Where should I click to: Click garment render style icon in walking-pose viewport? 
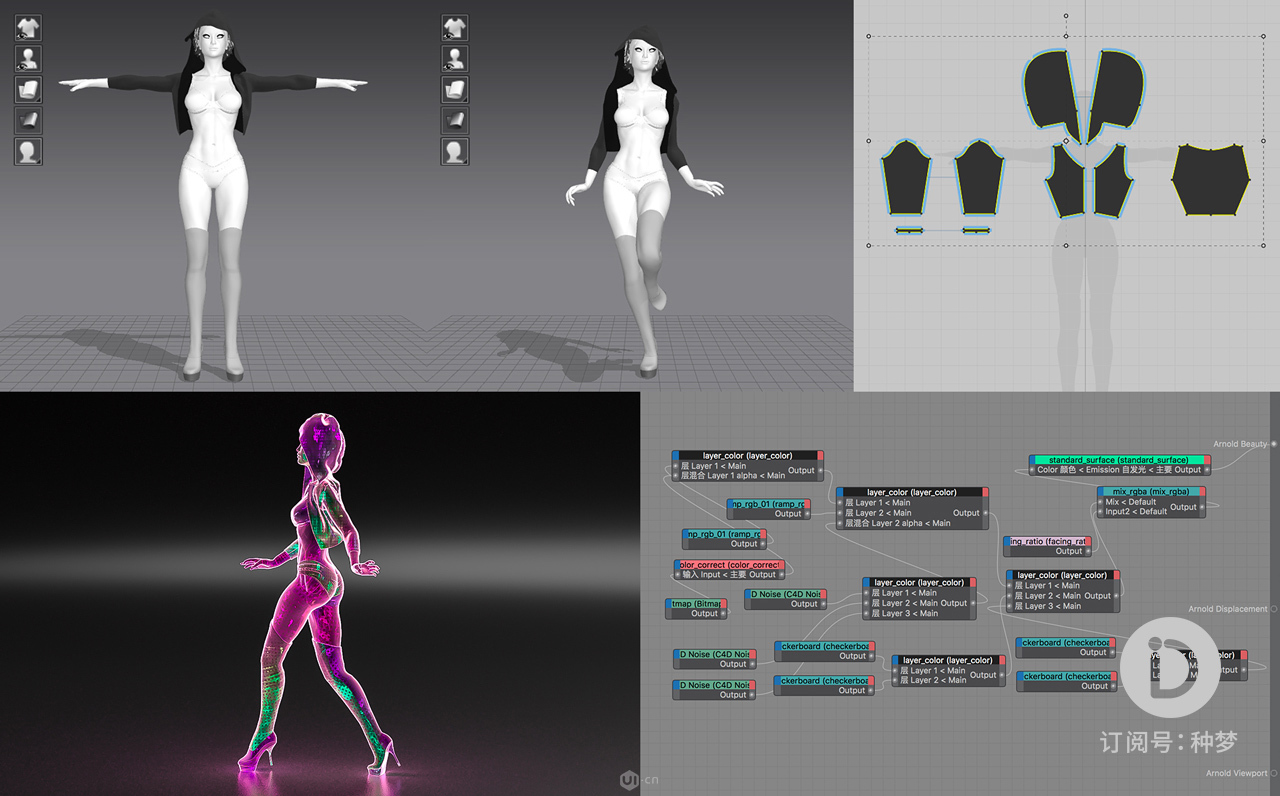coord(455,121)
